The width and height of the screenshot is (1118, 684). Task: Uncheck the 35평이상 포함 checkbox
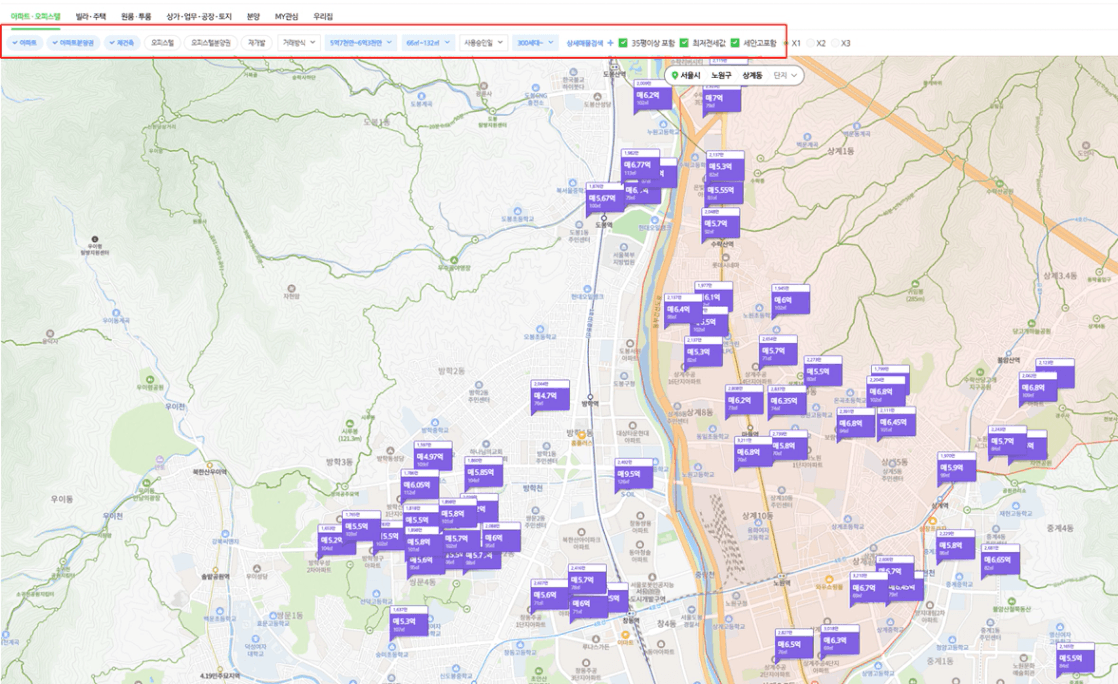point(623,43)
